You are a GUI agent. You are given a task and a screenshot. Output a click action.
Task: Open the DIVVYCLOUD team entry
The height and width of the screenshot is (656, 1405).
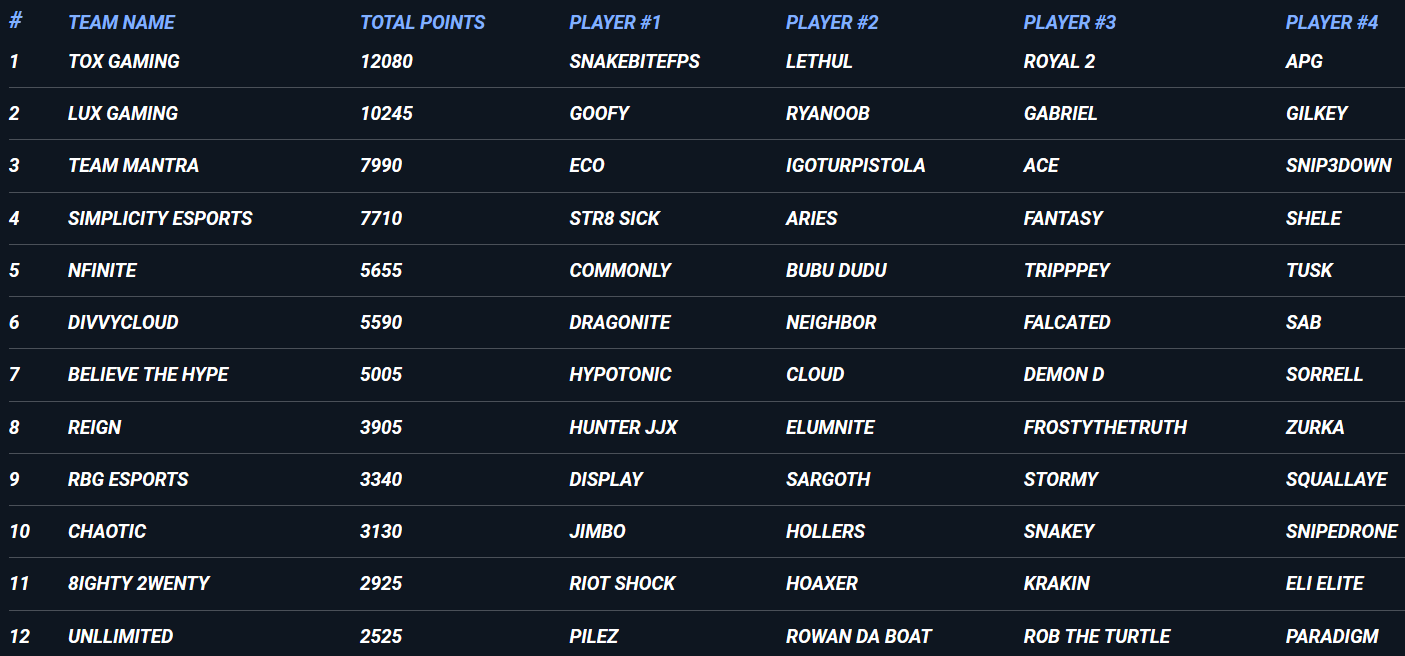click(x=123, y=322)
